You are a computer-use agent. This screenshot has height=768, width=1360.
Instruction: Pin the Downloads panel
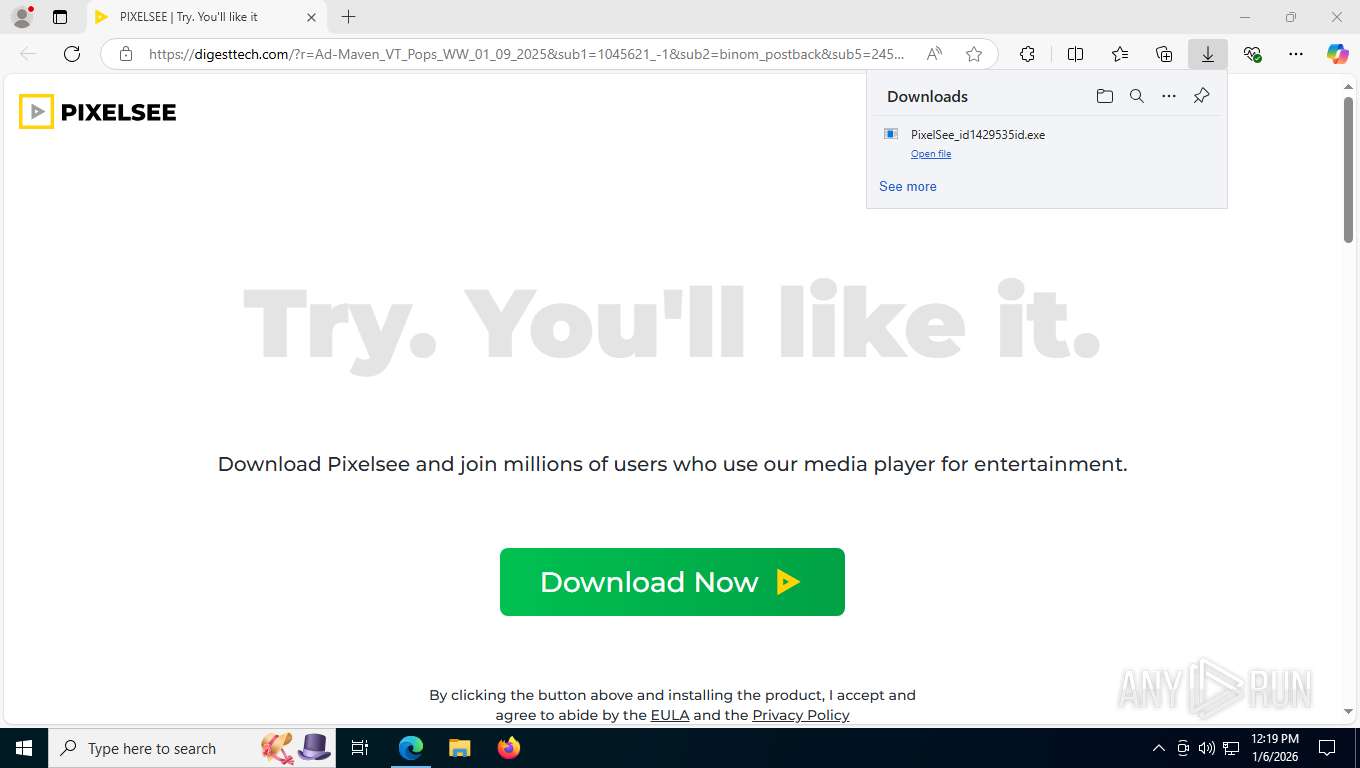point(1201,96)
